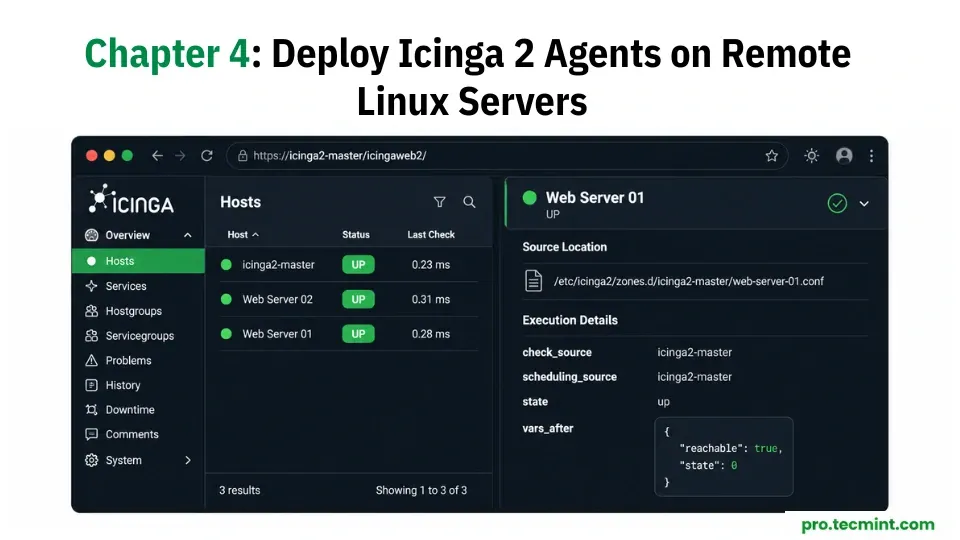
Task: Click the padlock site info icon
Action: point(242,156)
